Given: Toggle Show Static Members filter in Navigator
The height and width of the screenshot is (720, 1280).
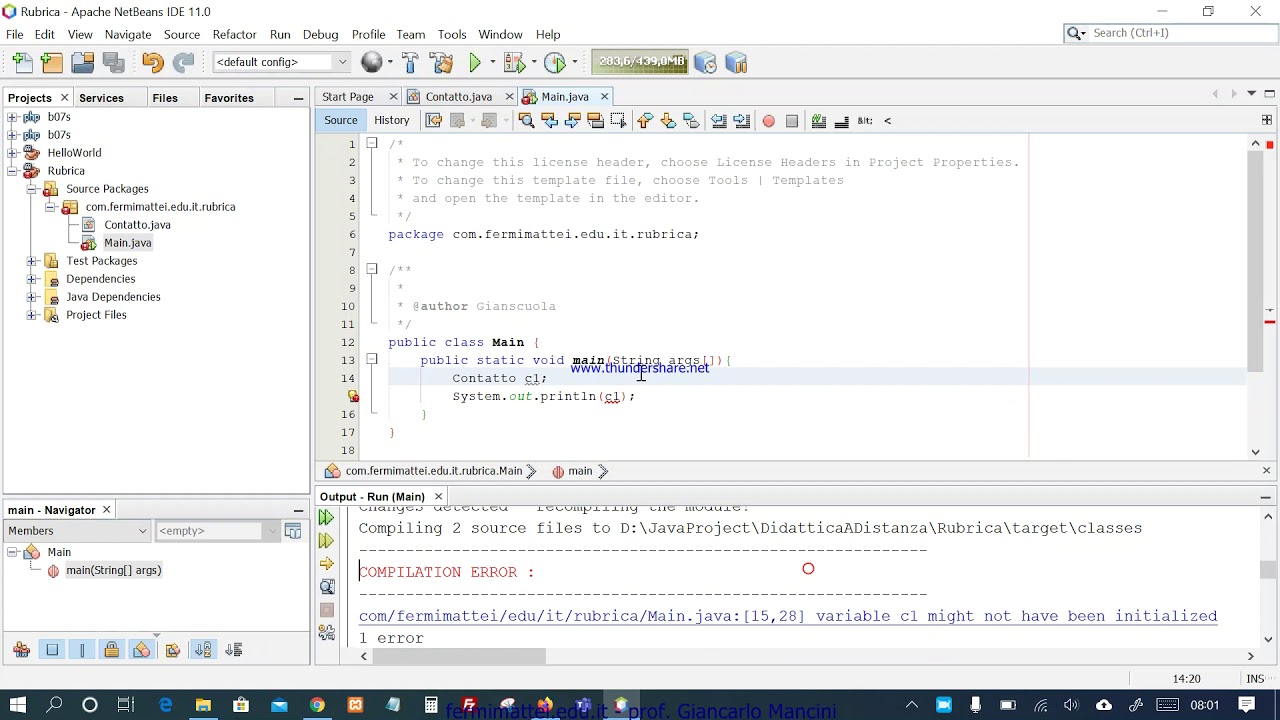Looking at the screenshot, I should [x=82, y=650].
